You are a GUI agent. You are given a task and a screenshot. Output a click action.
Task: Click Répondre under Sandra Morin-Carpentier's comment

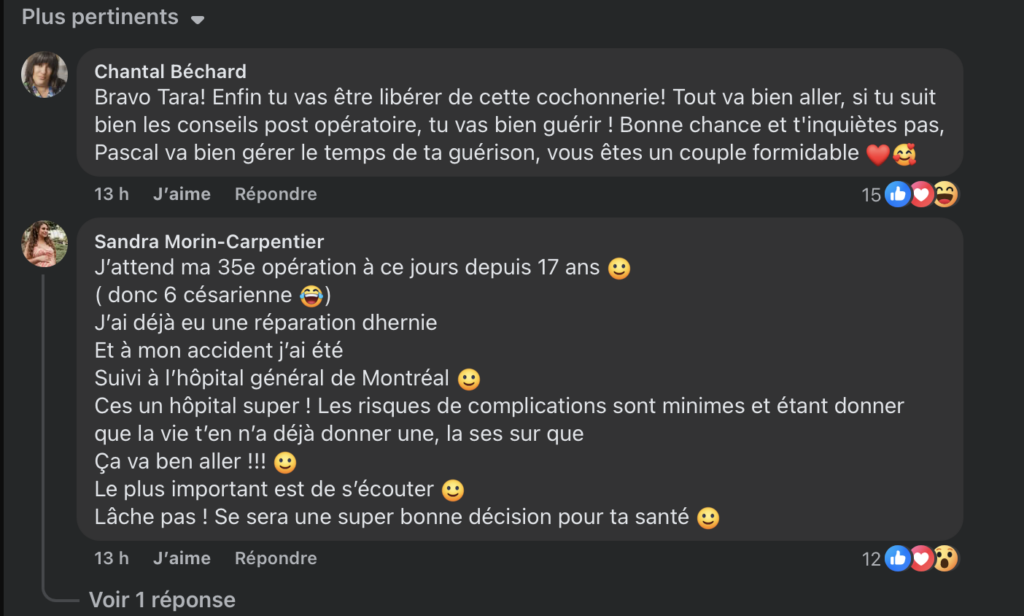(x=275, y=558)
